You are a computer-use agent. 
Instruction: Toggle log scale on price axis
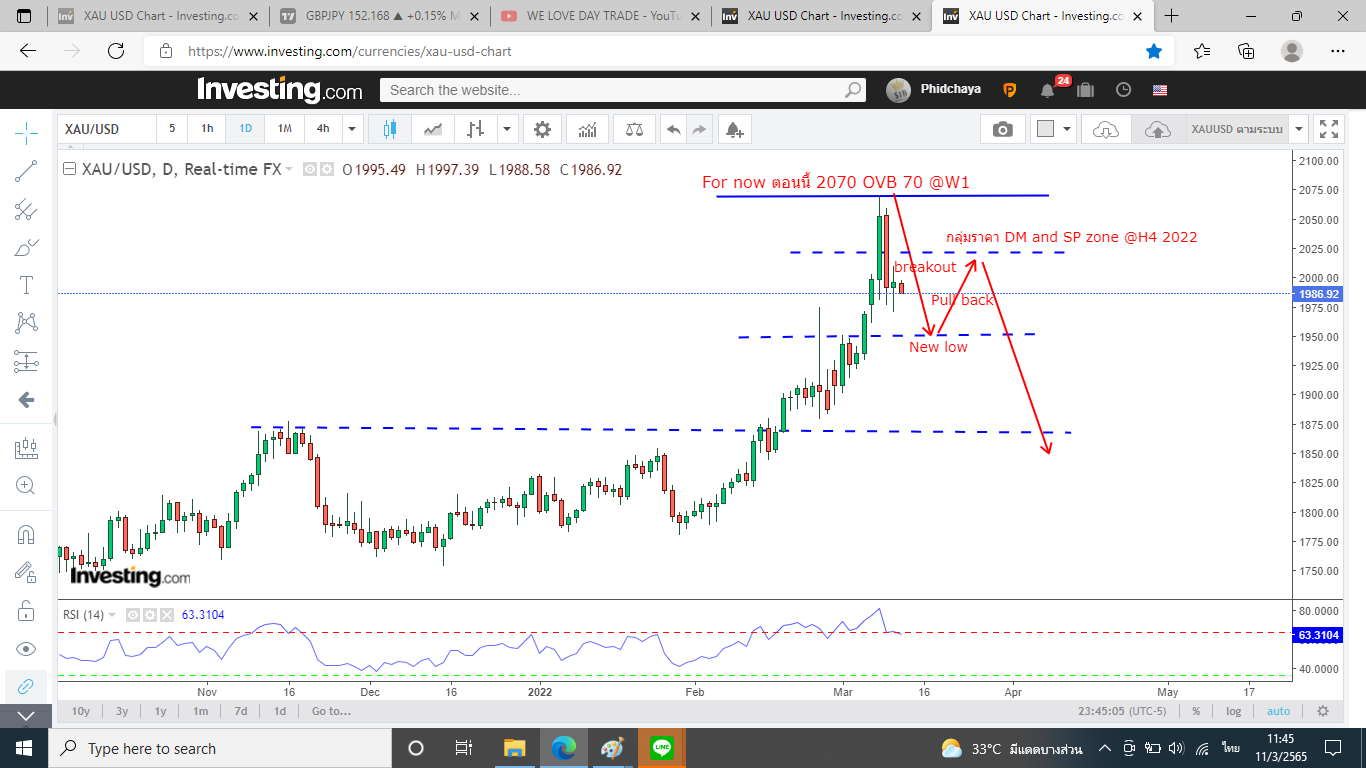coord(1234,711)
